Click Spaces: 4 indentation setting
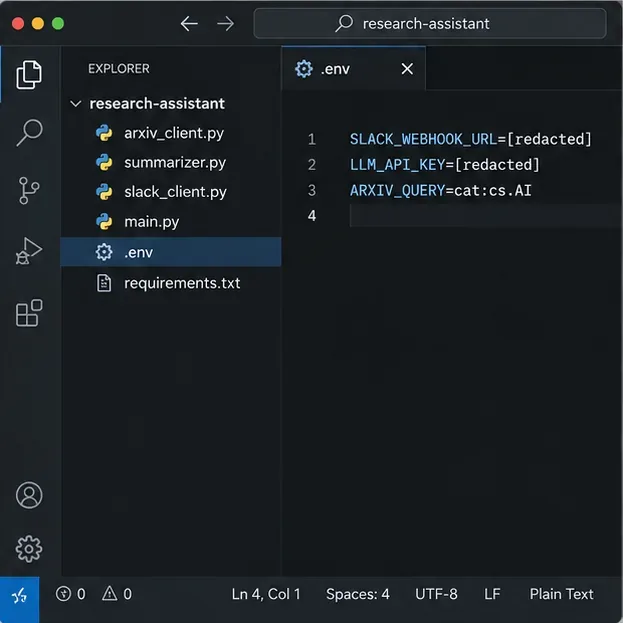623x623 pixels. click(358, 594)
